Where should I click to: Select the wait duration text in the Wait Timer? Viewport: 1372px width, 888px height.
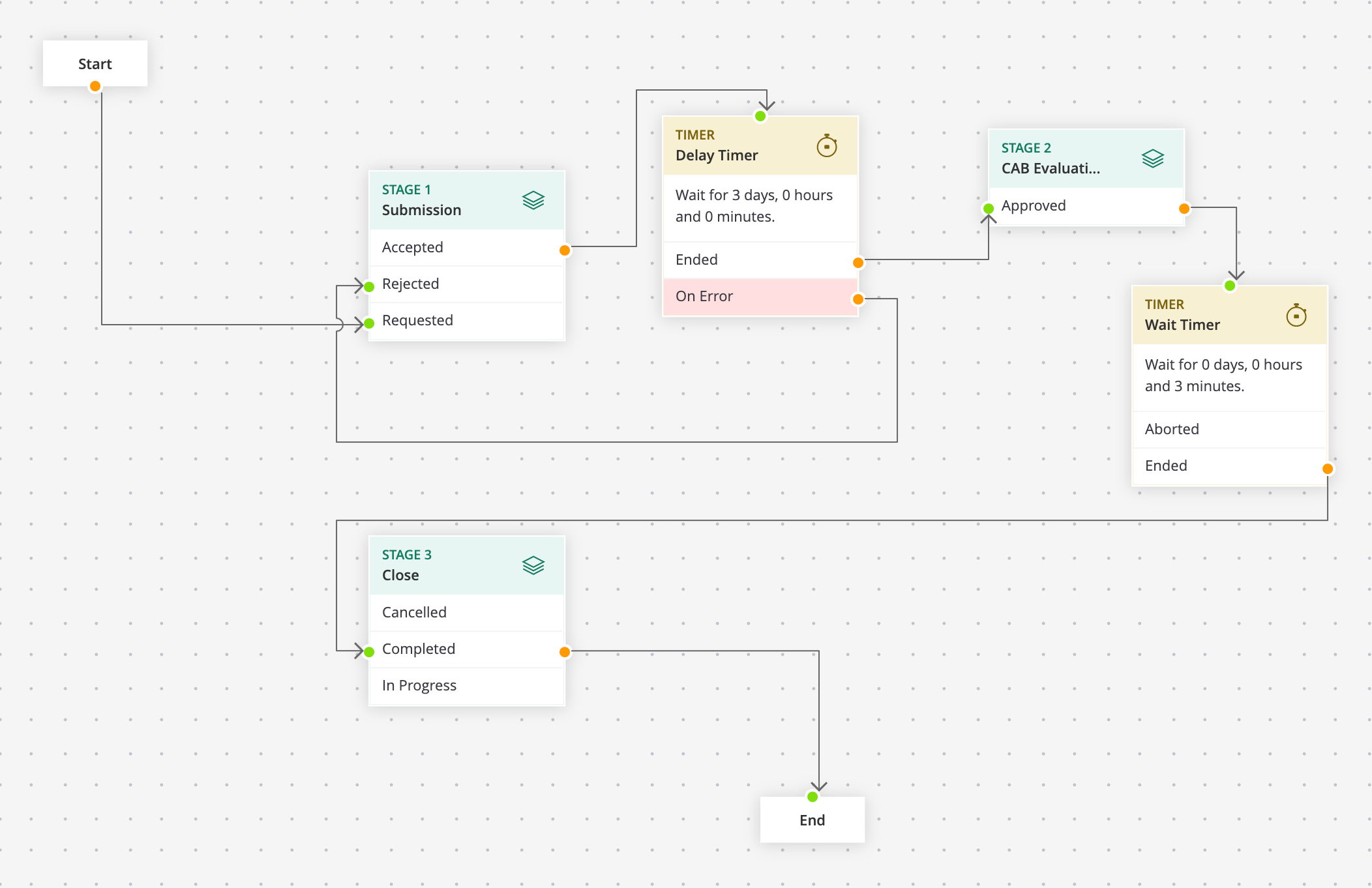click(1223, 375)
